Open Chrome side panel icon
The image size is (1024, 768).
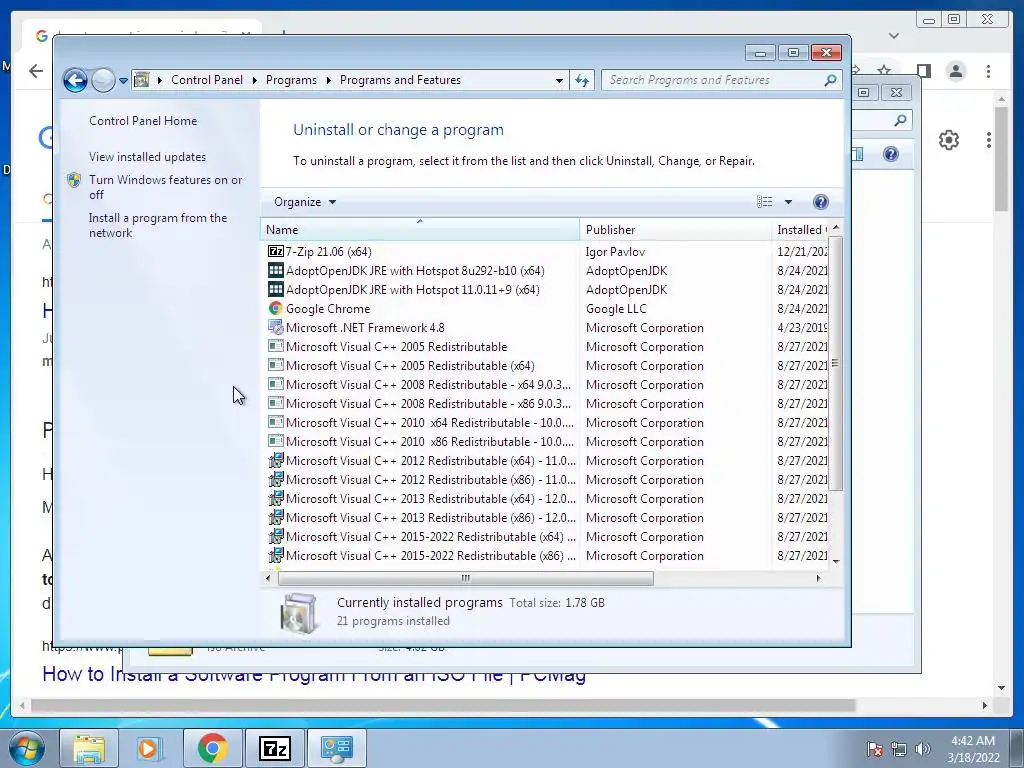923,70
